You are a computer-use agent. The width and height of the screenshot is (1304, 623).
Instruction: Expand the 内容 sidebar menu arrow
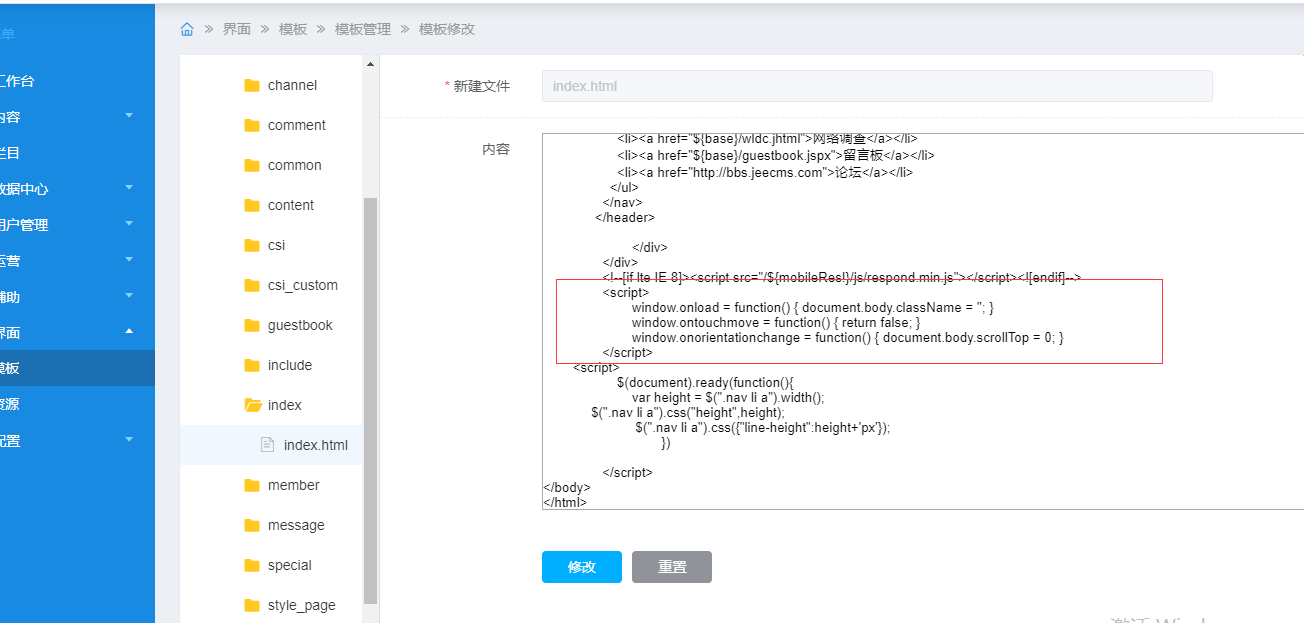(x=129, y=116)
